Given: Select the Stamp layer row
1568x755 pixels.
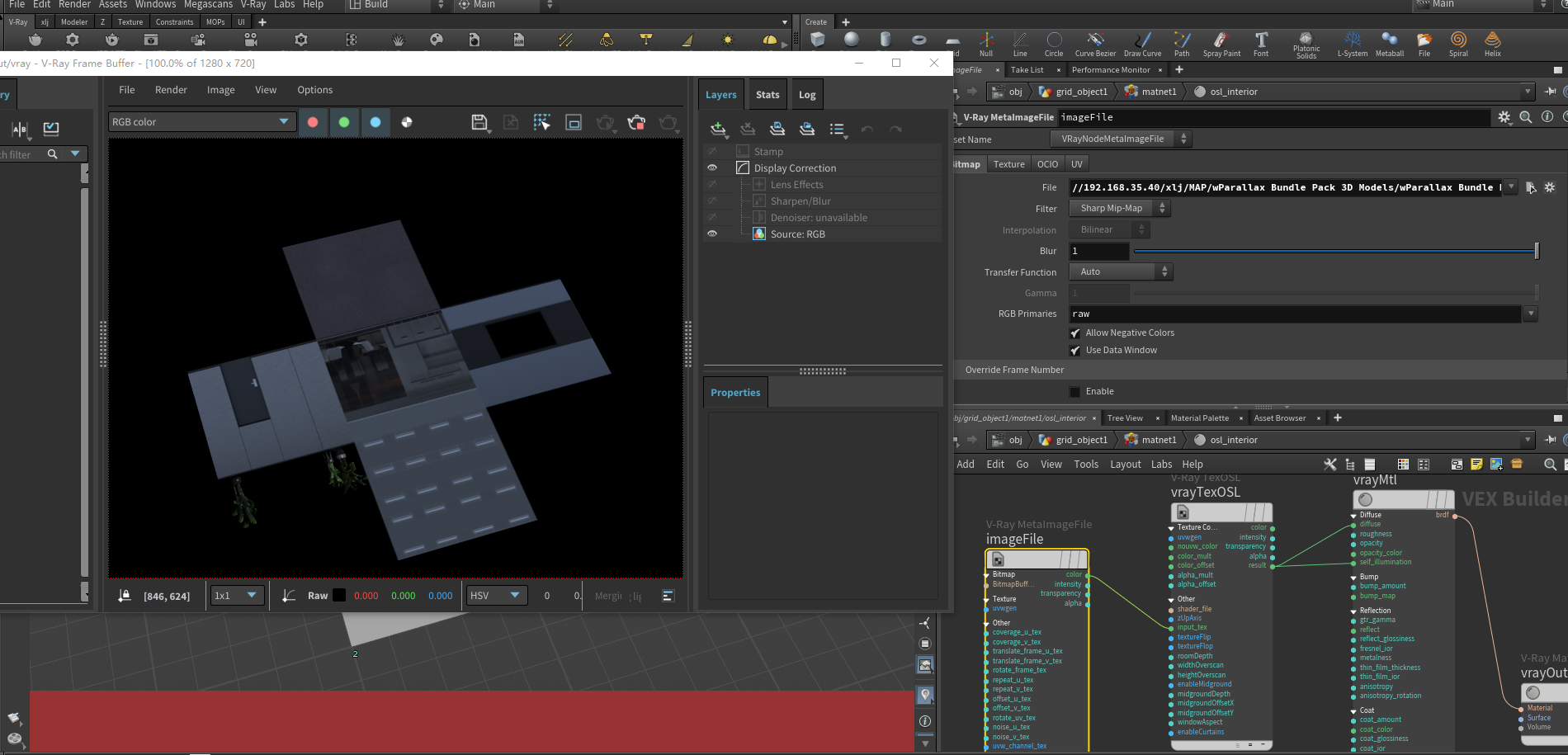Looking at the screenshot, I should click(x=822, y=151).
